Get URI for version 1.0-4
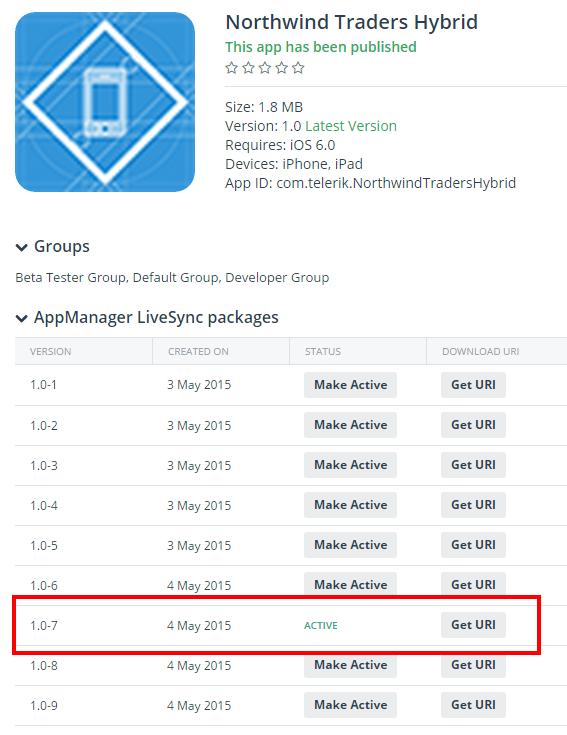 (x=473, y=505)
